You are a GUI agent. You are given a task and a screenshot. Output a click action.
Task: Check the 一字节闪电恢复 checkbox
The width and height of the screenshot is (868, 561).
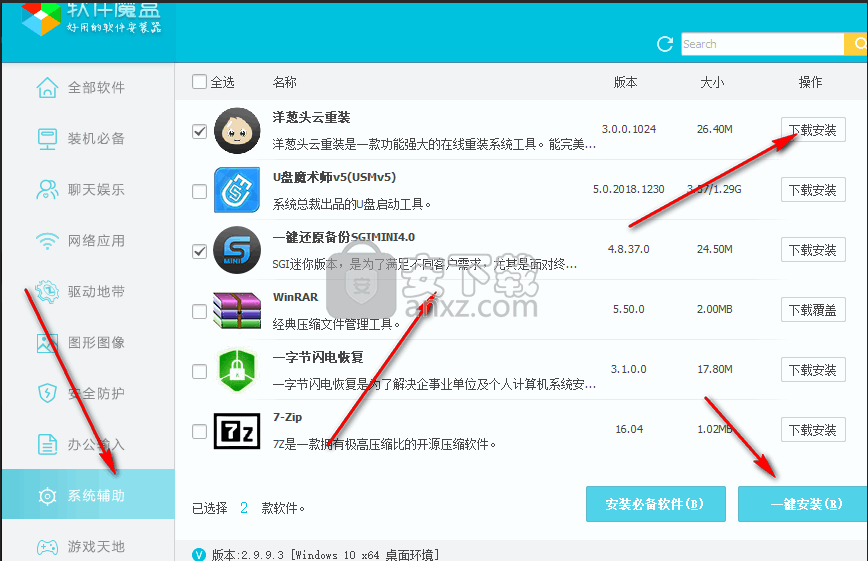(199, 371)
